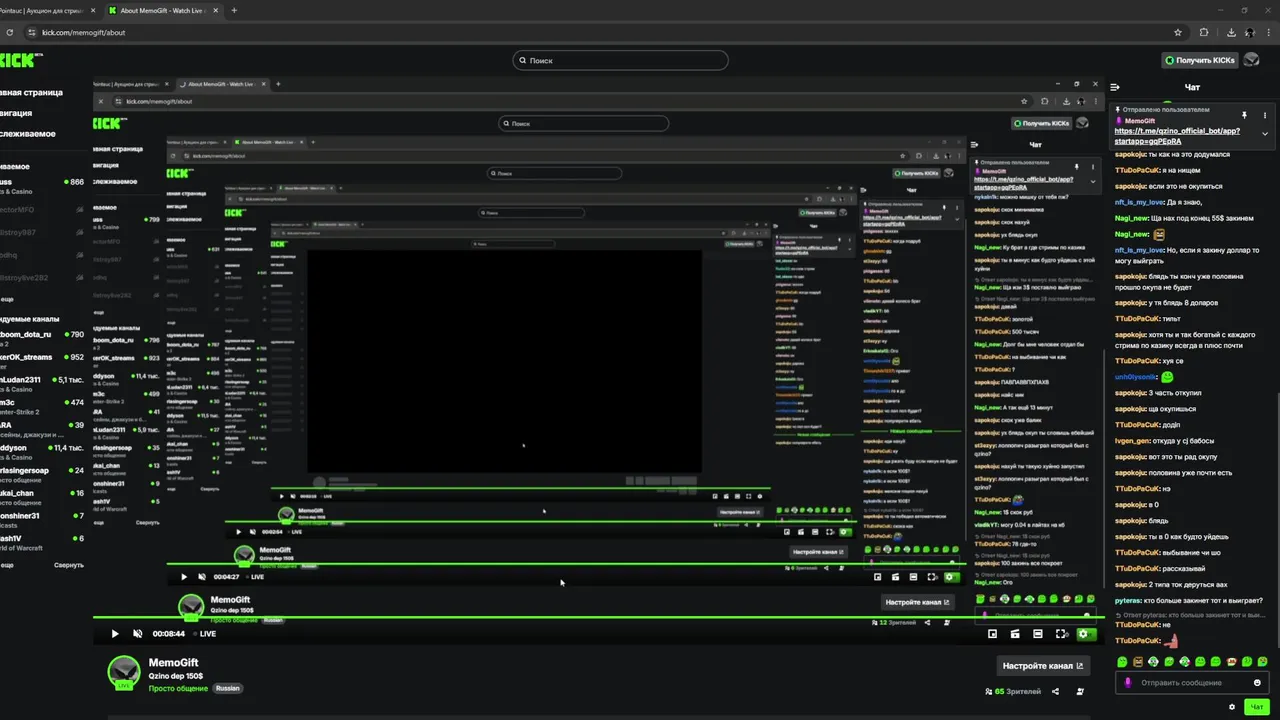Open sidebar channel erOK_streams with 952 viewers
Image resolution: width=1280 pixels, height=720 pixels.
coord(42,360)
